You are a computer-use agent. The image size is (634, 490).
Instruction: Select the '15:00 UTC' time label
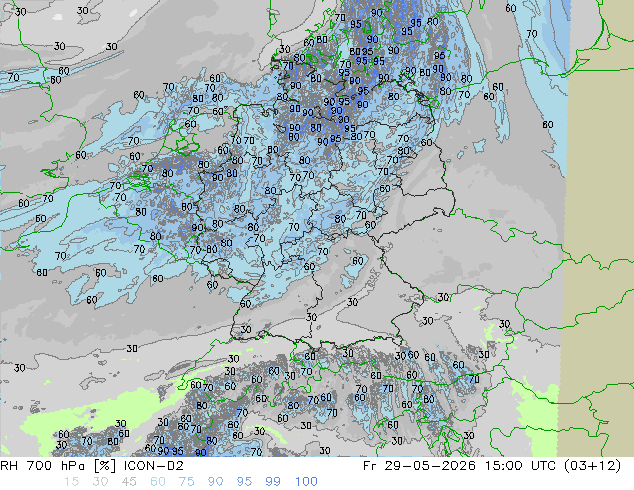(520, 466)
